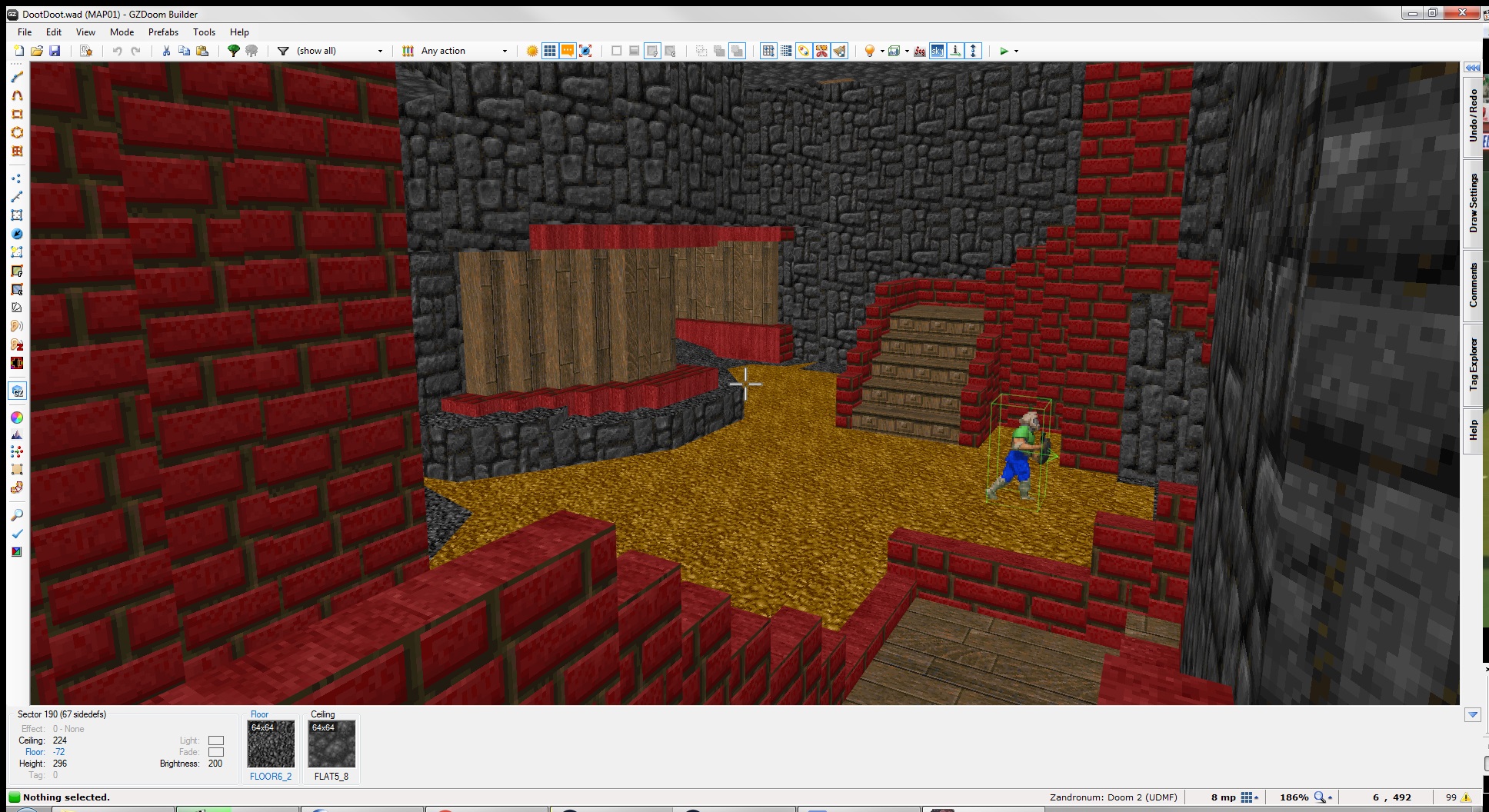Open the File menu

coord(25,32)
